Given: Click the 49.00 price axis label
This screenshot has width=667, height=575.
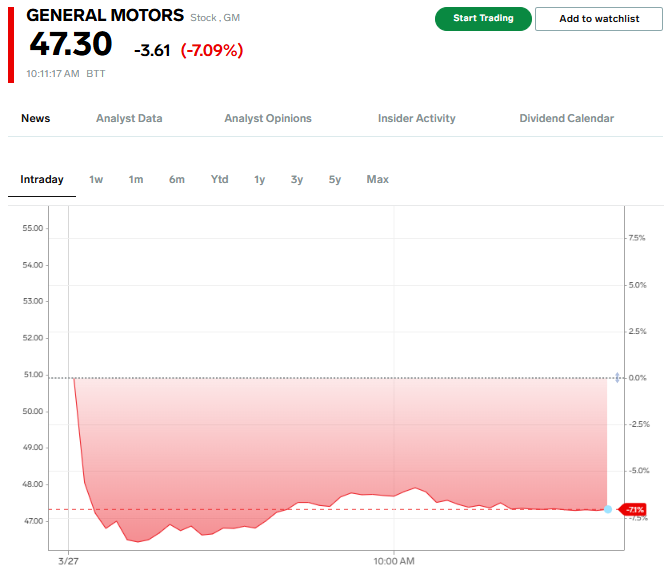Looking at the screenshot, I should click(x=33, y=447).
